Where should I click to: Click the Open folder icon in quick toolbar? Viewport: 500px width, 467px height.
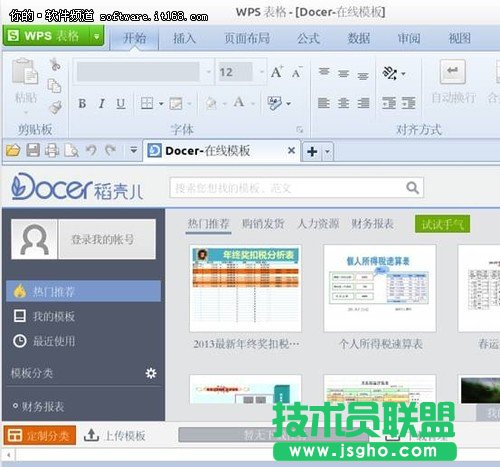13,151
